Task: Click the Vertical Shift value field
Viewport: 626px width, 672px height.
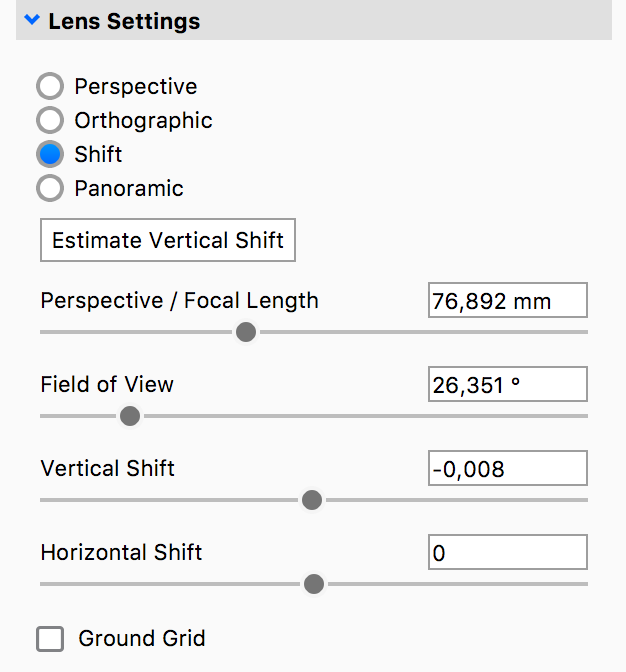Action: tap(507, 469)
